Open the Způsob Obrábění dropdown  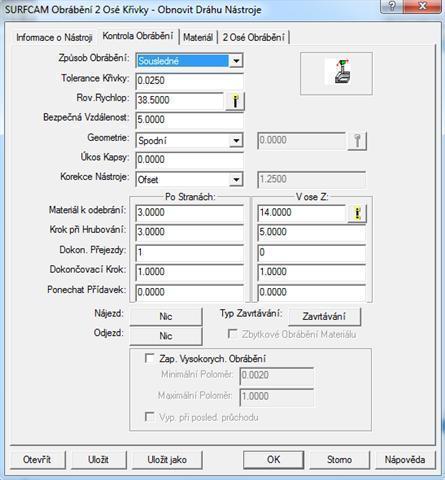coord(236,61)
